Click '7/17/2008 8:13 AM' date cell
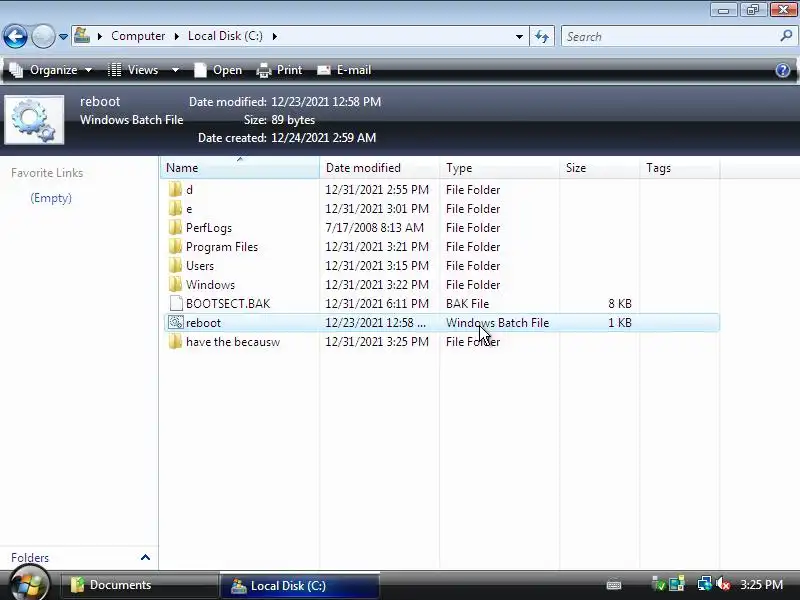Screen dimensions: 800x600 click(x=374, y=228)
